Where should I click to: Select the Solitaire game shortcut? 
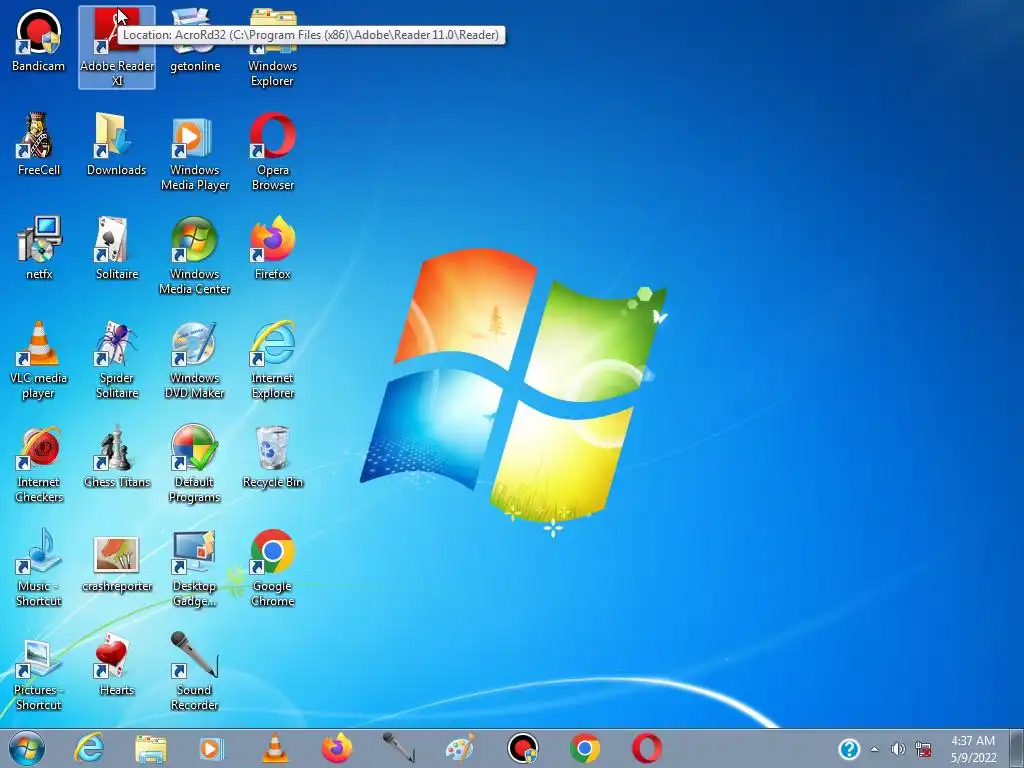click(x=117, y=248)
